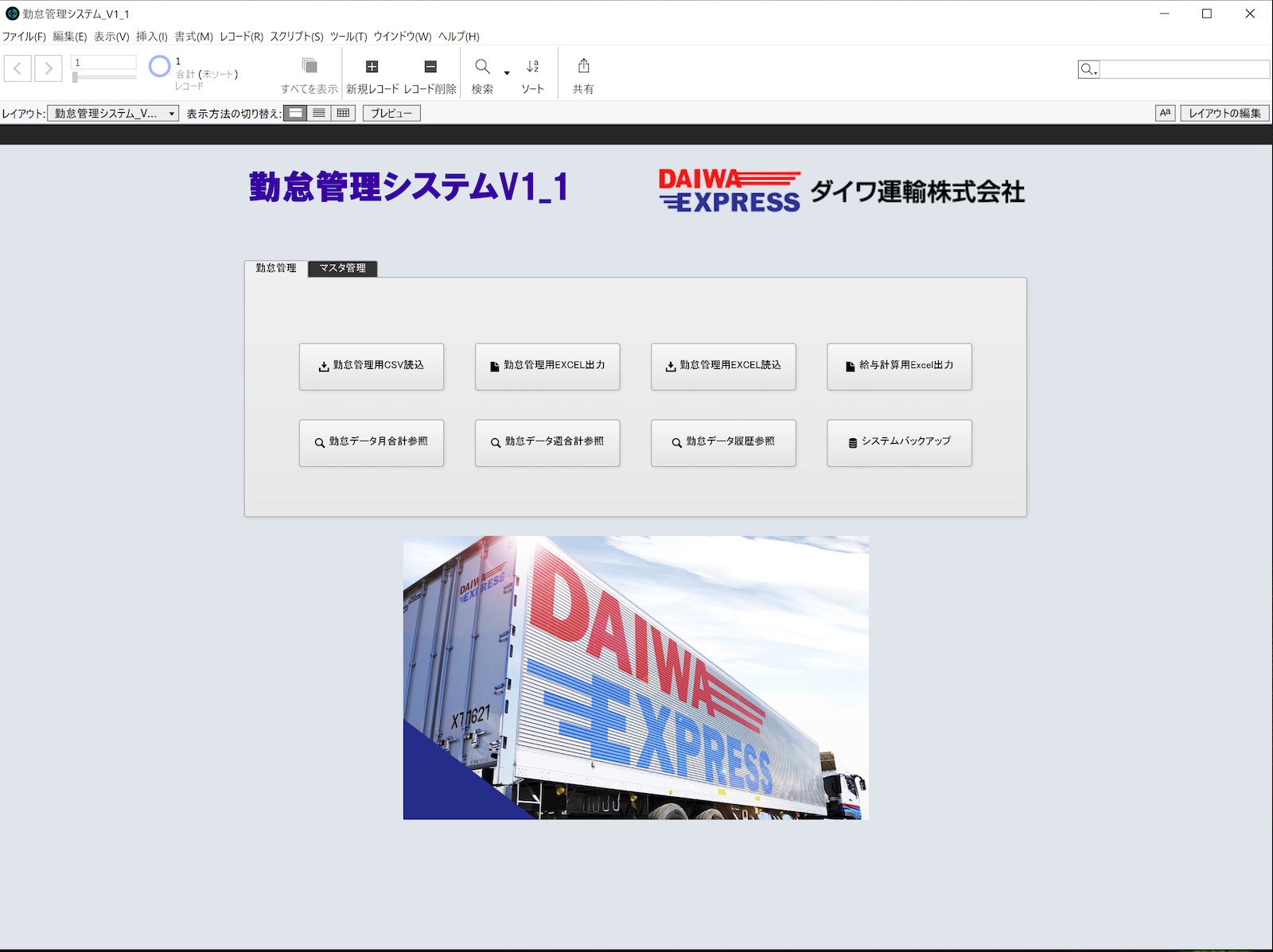Open the レイアウト selection dropdown

pyautogui.click(x=113, y=113)
